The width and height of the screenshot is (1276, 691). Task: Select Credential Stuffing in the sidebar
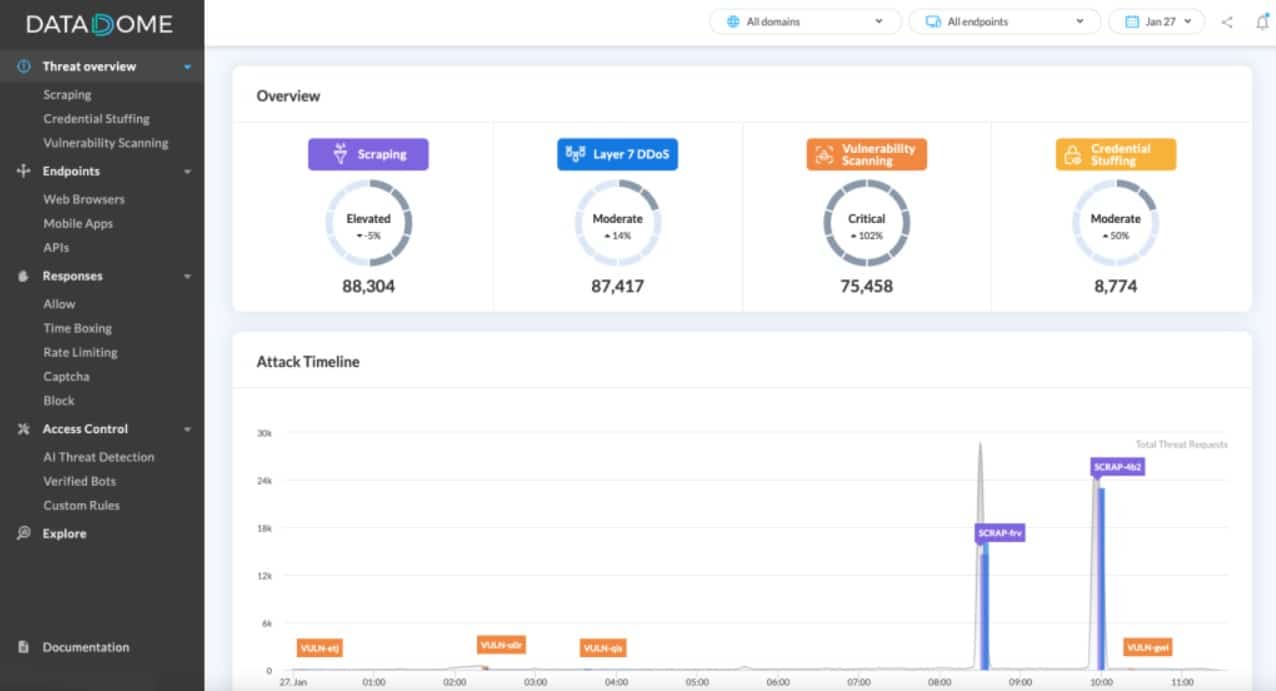94,118
